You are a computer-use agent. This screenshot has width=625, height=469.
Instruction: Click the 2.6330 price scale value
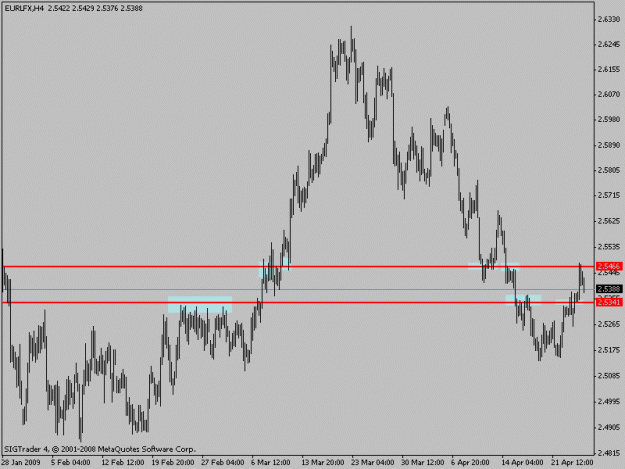click(609, 19)
